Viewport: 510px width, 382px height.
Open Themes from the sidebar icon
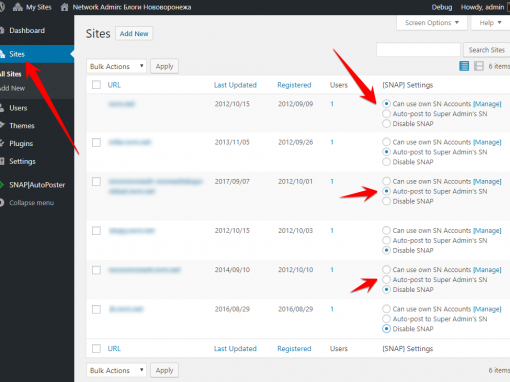tap(2, 125)
